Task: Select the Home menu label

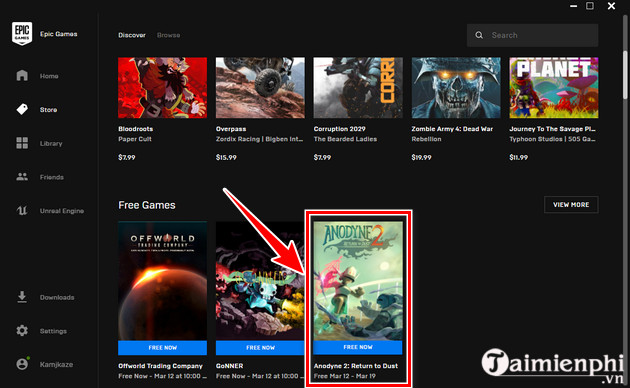Action: pos(49,76)
